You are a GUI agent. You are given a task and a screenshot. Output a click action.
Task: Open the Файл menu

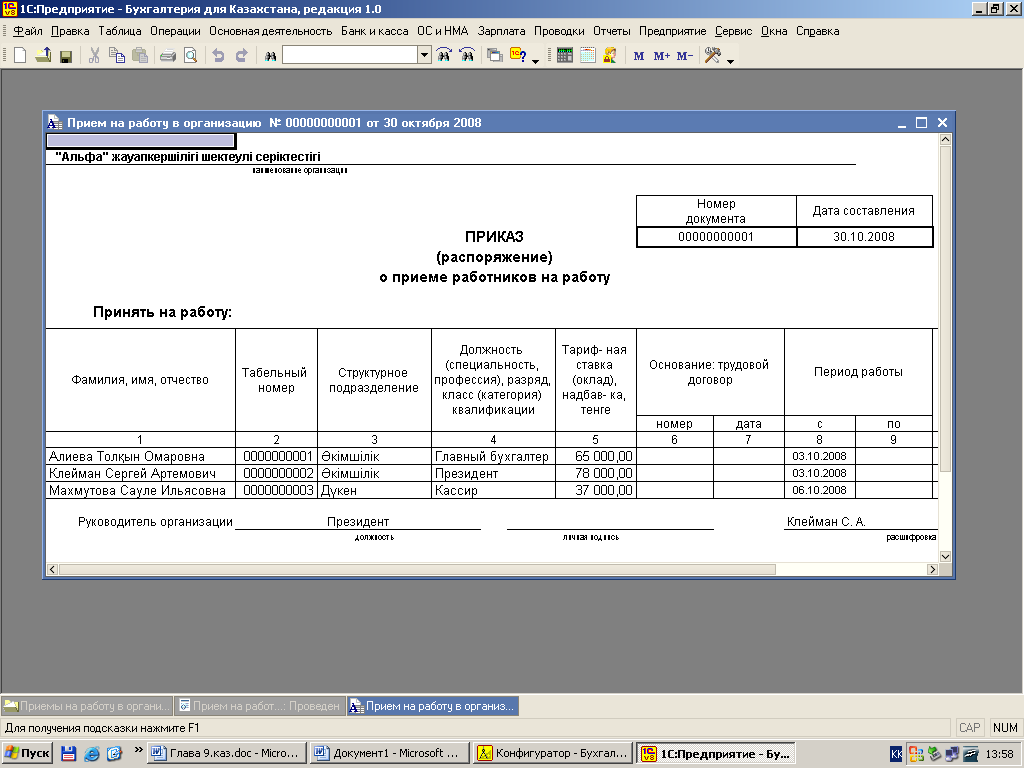coord(27,31)
